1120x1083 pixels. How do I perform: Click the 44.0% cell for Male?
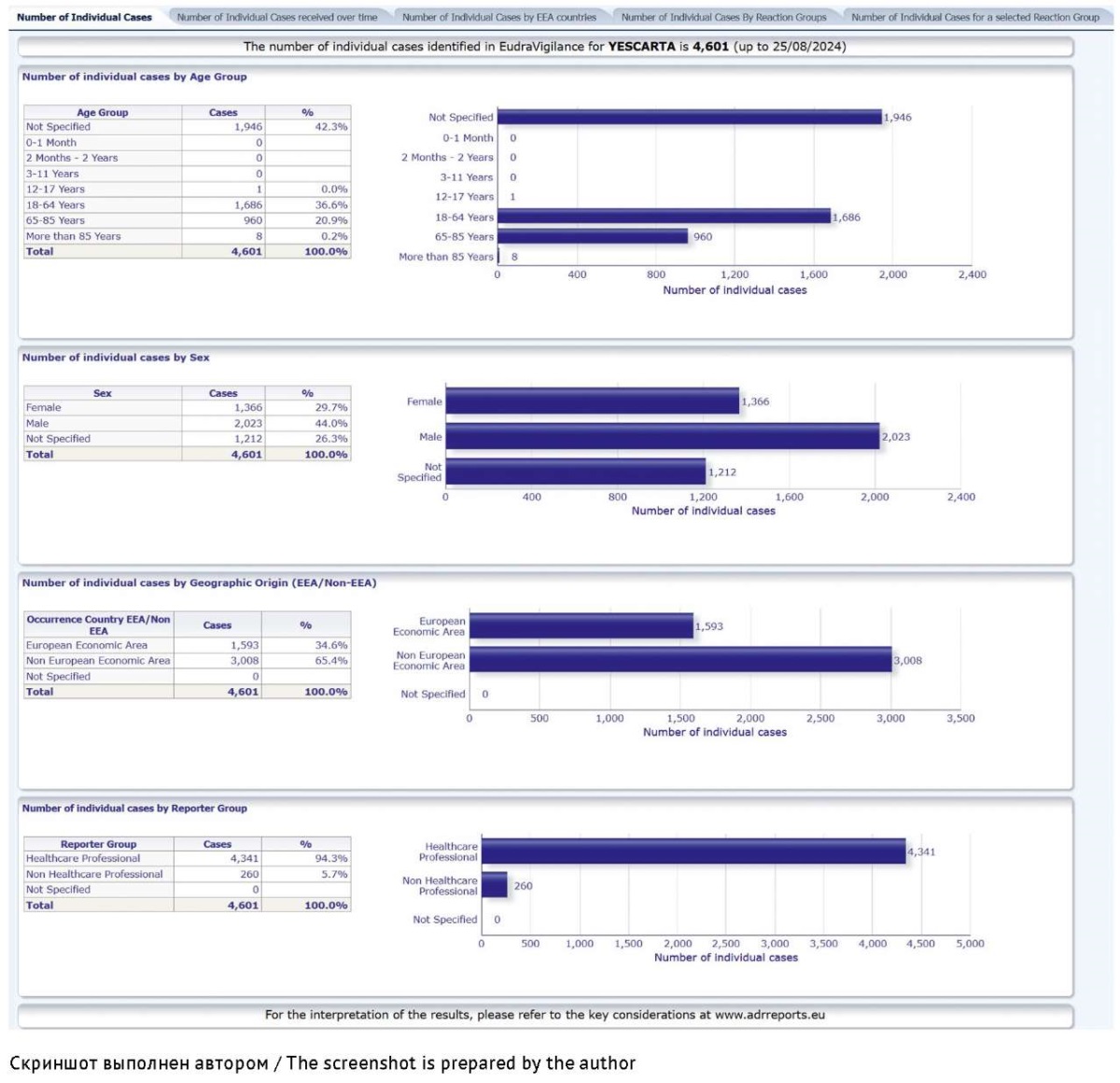pos(308,424)
